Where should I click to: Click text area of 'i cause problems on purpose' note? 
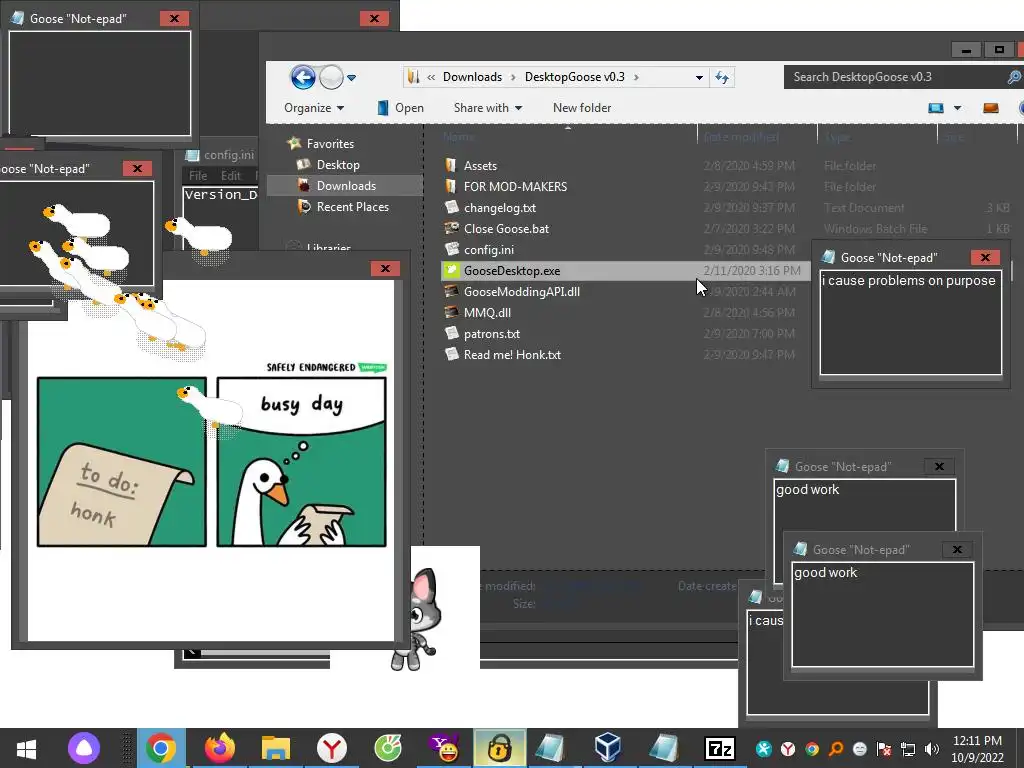[911, 324]
